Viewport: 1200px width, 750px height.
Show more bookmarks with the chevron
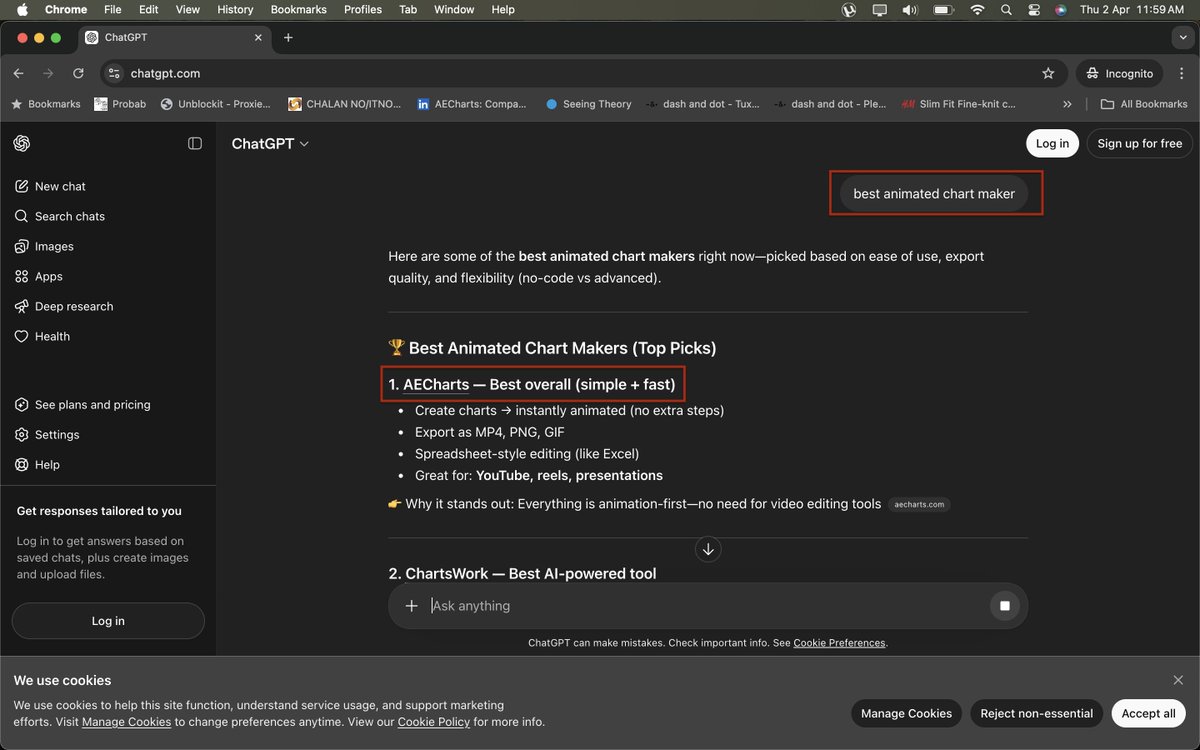tap(1068, 104)
